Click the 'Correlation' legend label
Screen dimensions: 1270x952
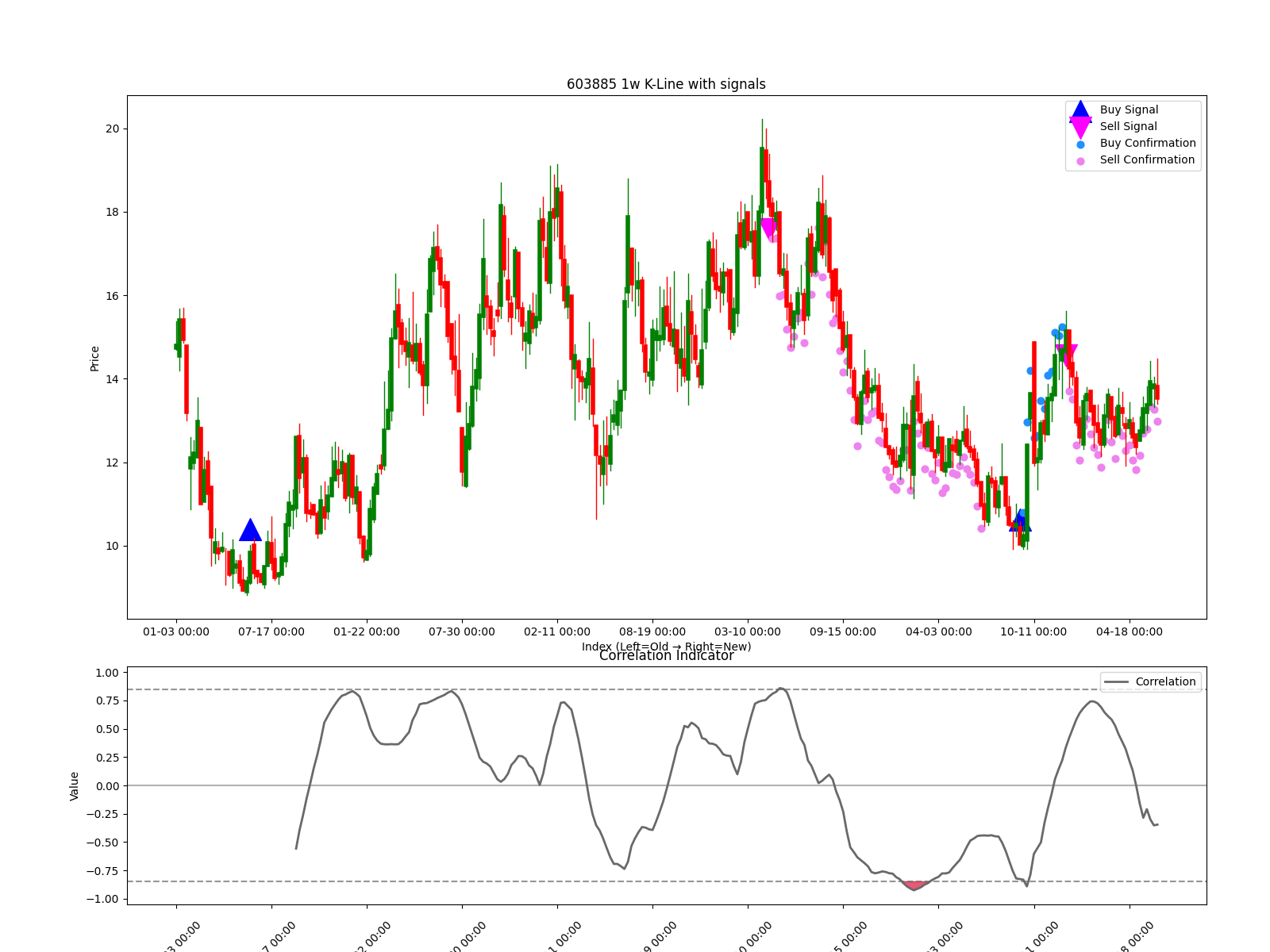tap(1165, 682)
